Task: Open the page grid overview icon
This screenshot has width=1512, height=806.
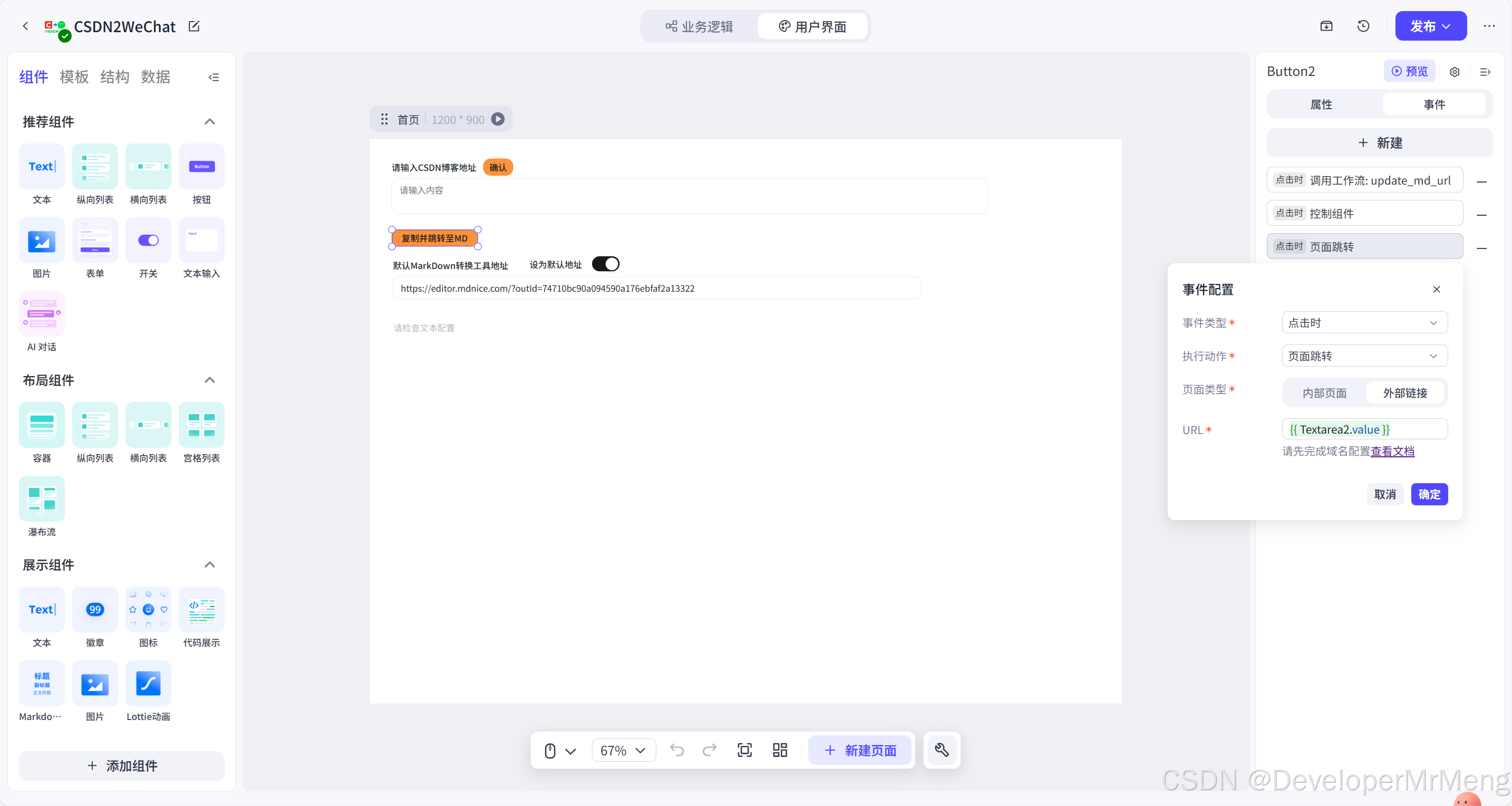Action: pos(779,750)
